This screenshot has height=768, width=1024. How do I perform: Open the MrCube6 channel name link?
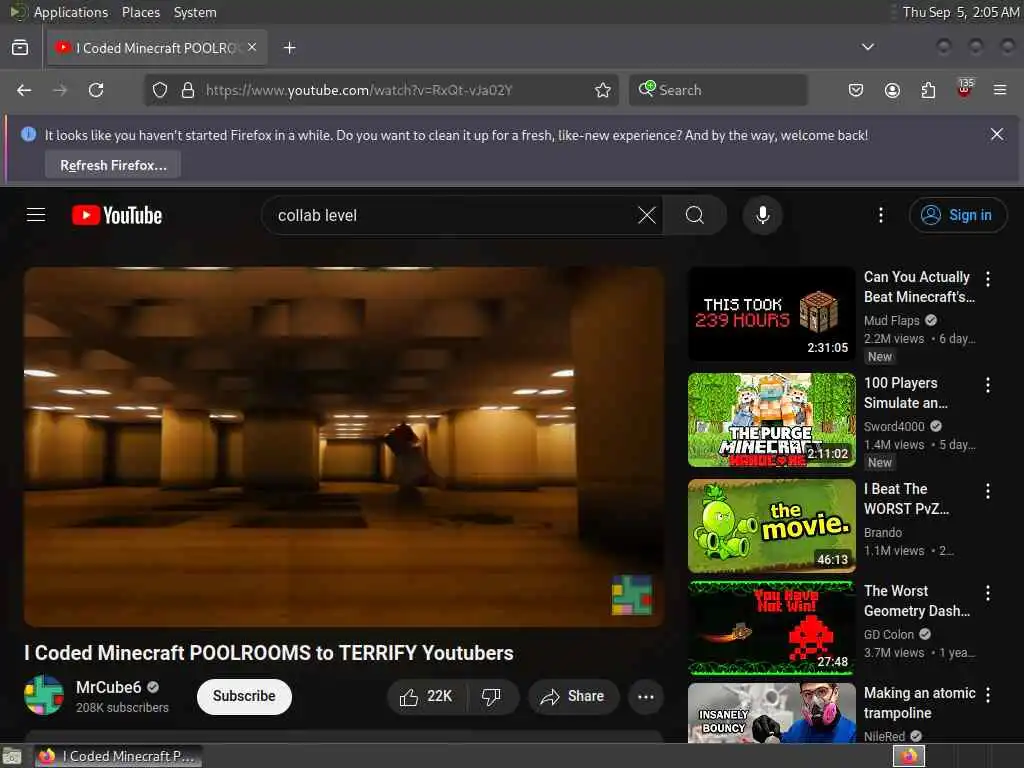tap(108, 687)
